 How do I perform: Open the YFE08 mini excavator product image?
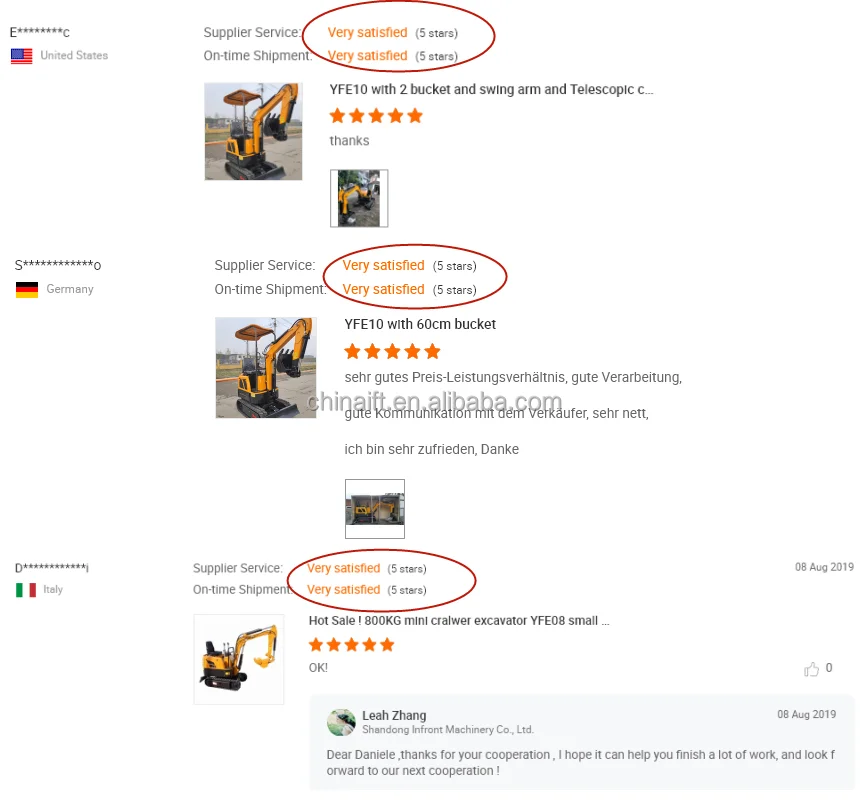239,659
